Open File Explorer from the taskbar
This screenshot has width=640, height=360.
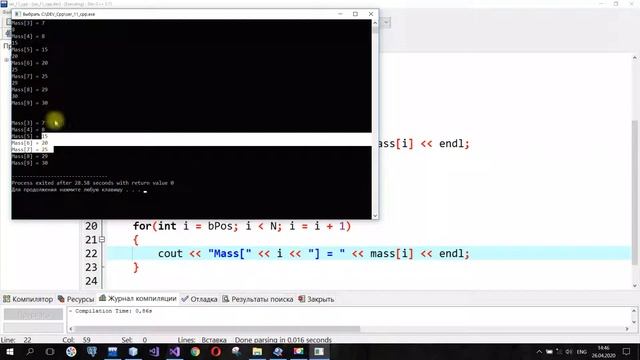[257, 351]
